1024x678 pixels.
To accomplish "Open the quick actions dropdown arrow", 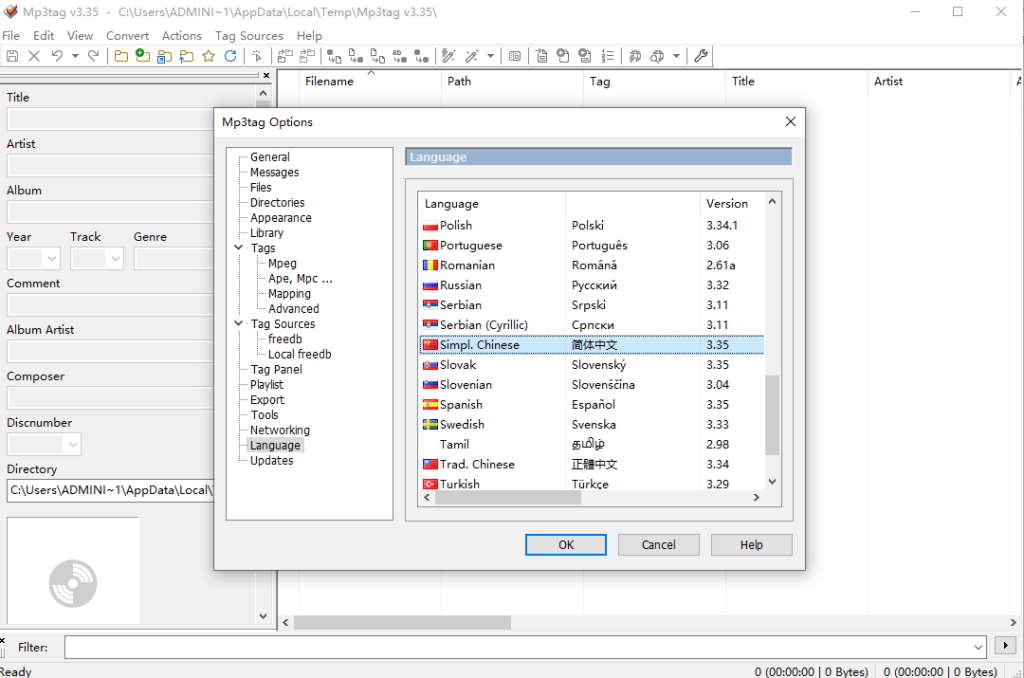I will click(490, 56).
